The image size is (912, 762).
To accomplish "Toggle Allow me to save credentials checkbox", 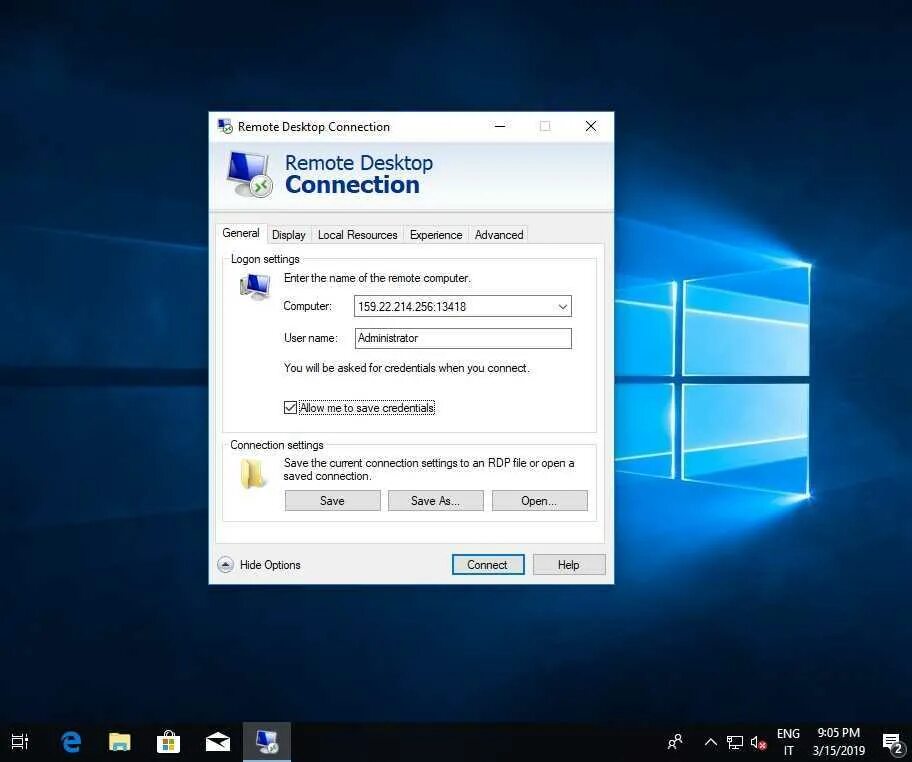I will coord(290,408).
